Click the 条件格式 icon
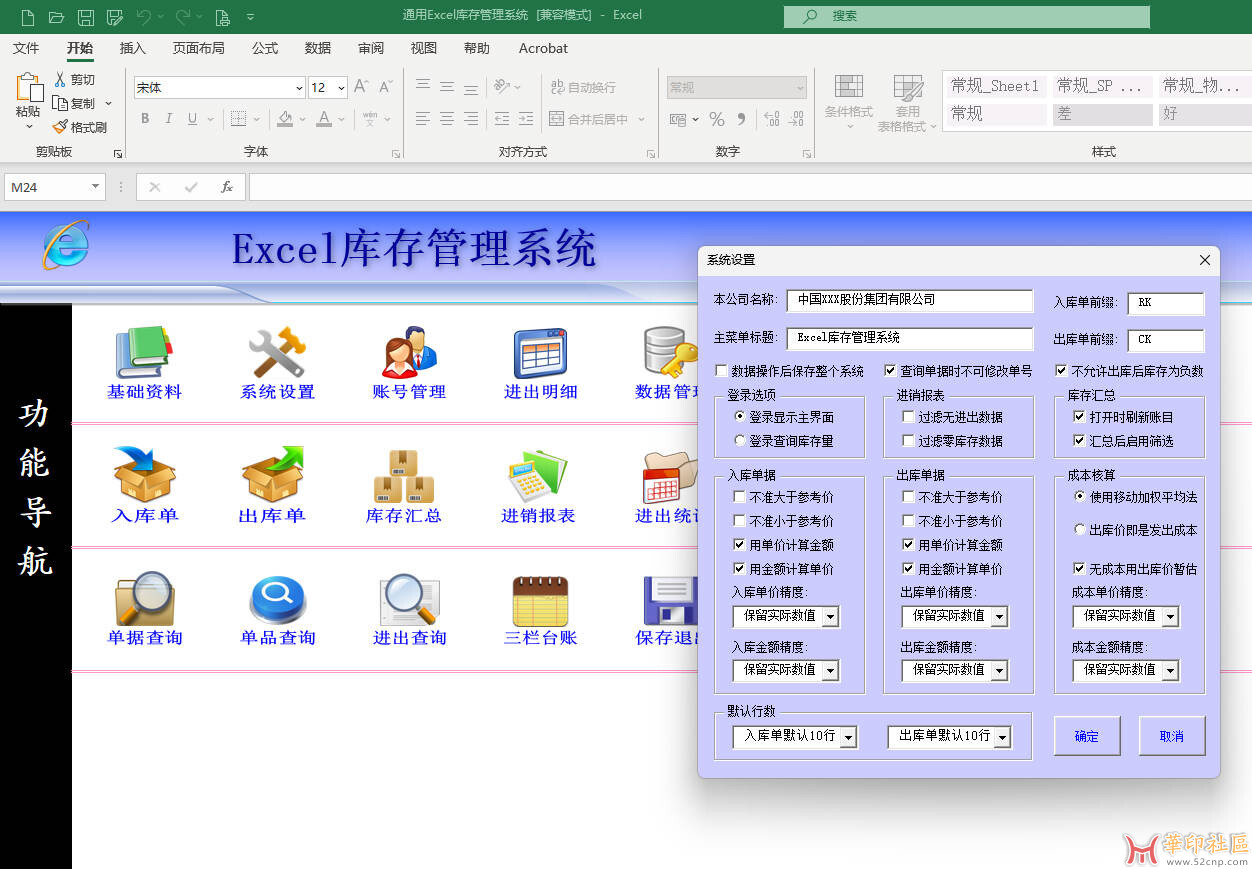This screenshot has height=869, width=1252. click(x=848, y=86)
